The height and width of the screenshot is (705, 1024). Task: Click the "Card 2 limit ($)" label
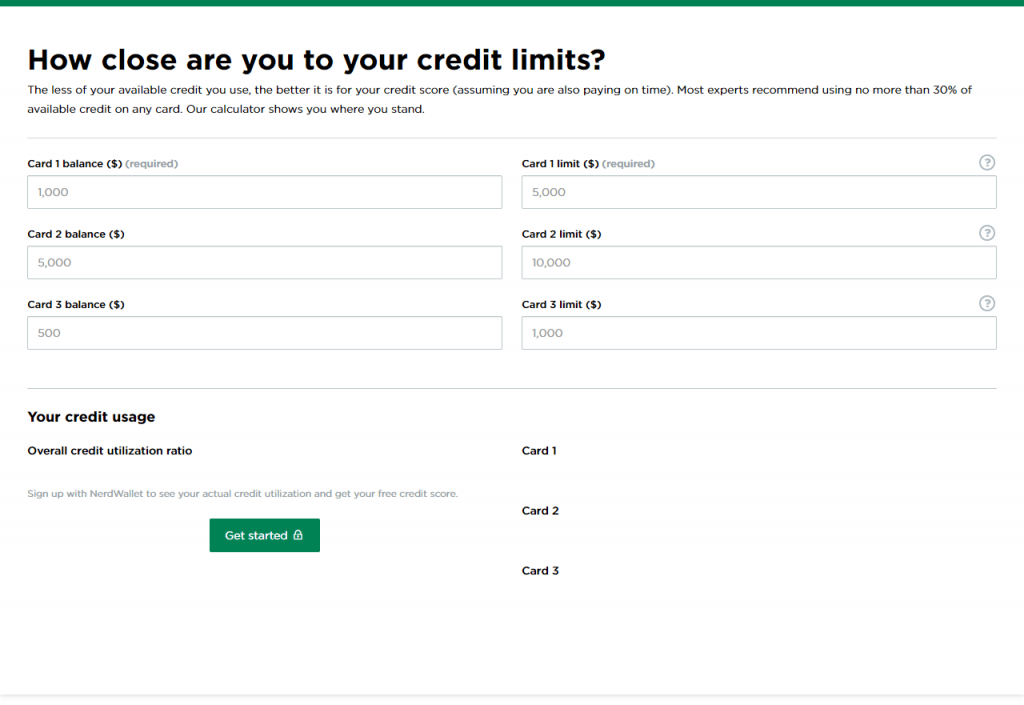(x=561, y=234)
